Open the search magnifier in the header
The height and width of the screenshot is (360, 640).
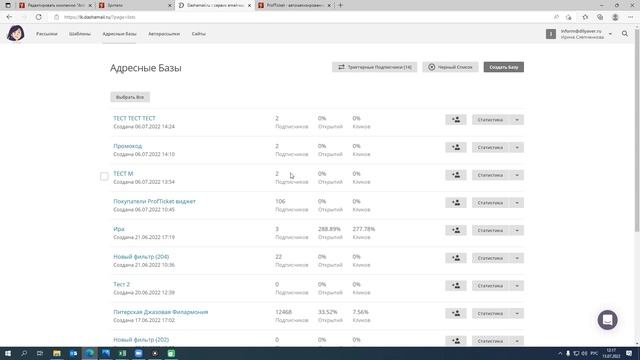624,34
